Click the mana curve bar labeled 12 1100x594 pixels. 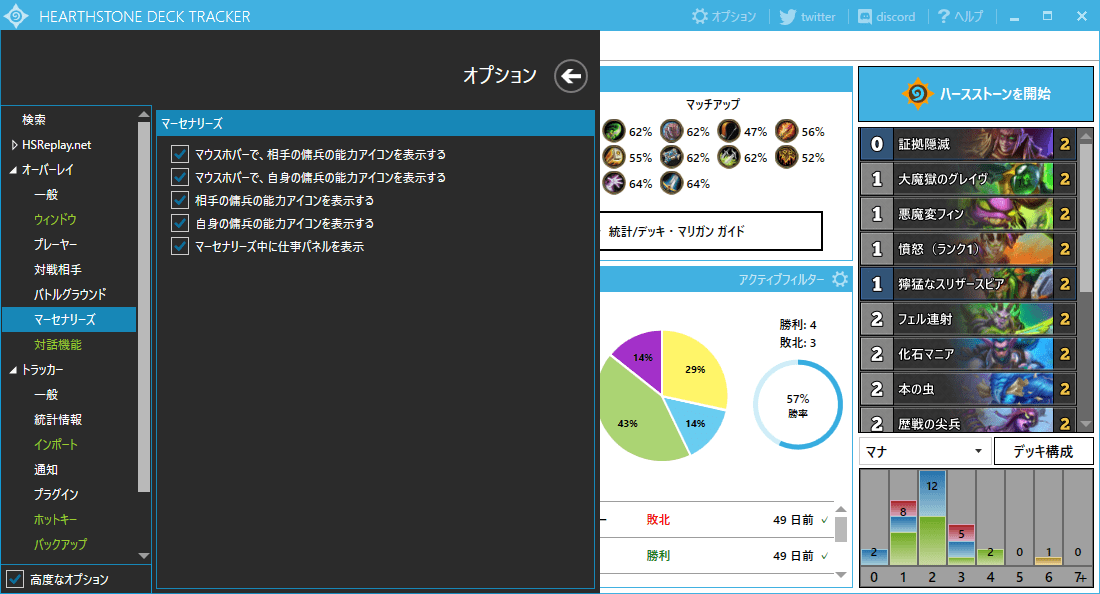tap(932, 518)
